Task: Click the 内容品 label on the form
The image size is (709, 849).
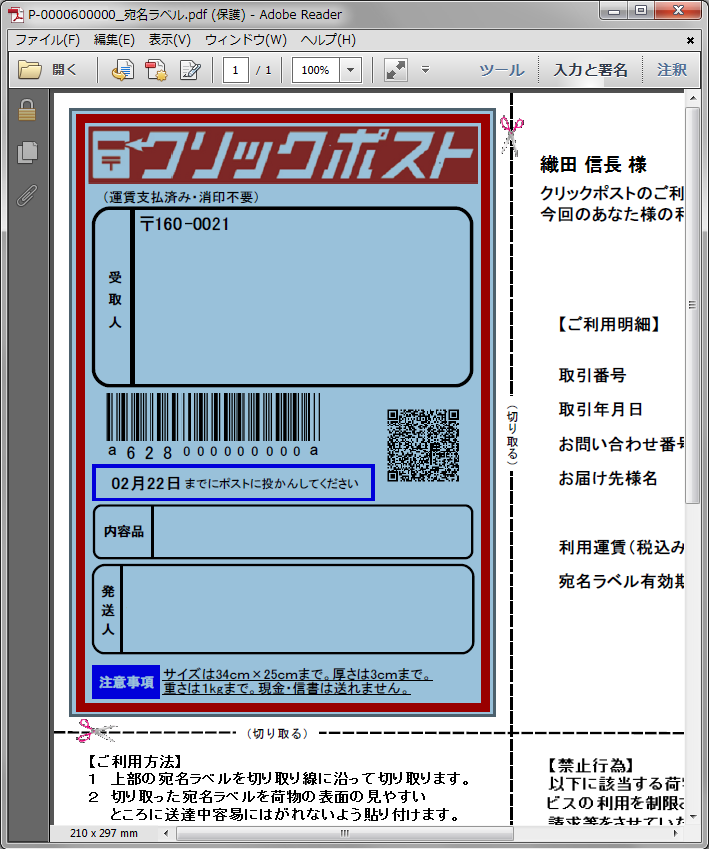Action: click(x=124, y=531)
